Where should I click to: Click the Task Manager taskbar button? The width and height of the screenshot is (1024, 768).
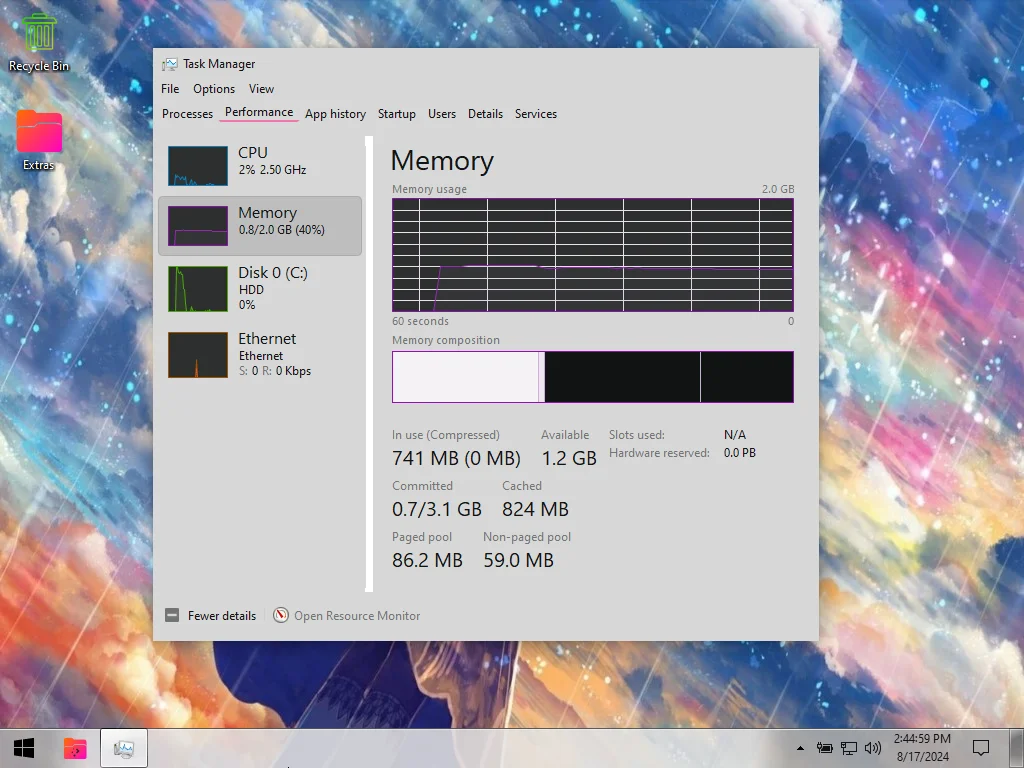point(123,748)
